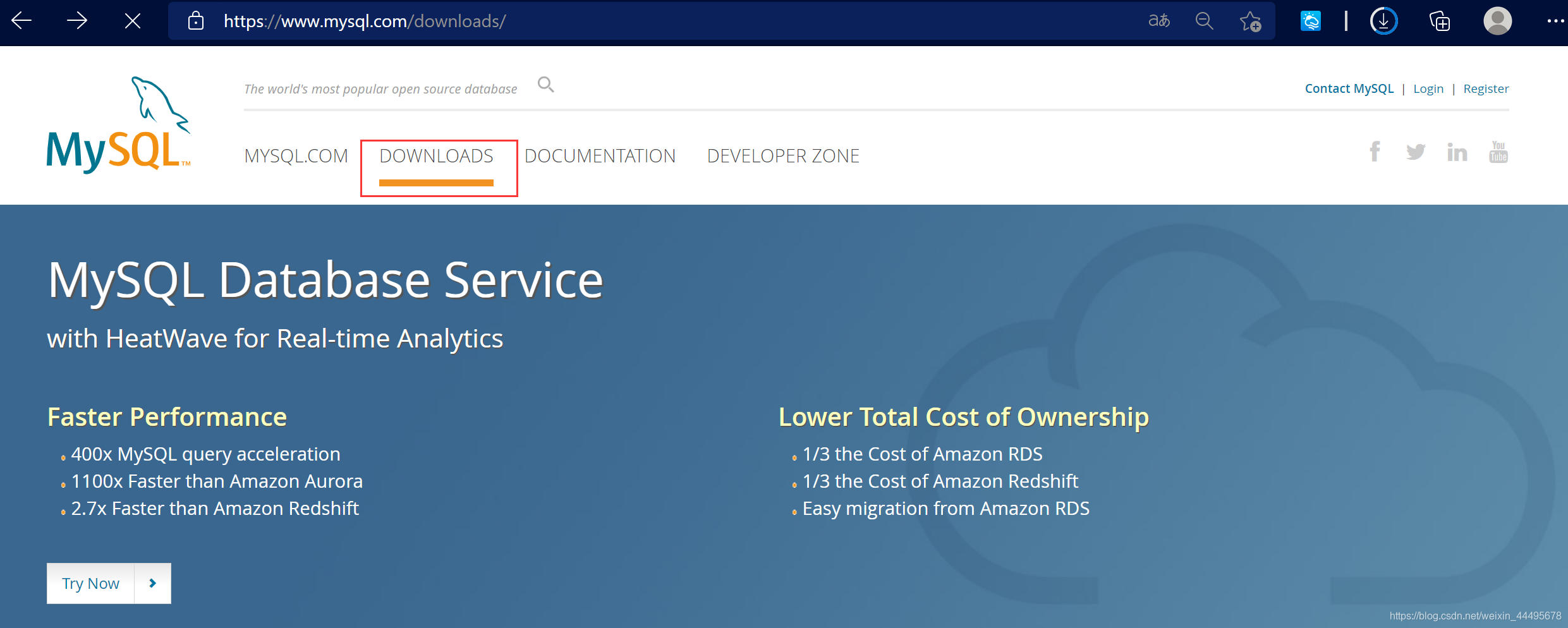Click '1/3 the Cost of Amazon Redshift' text

coord(940,481)
